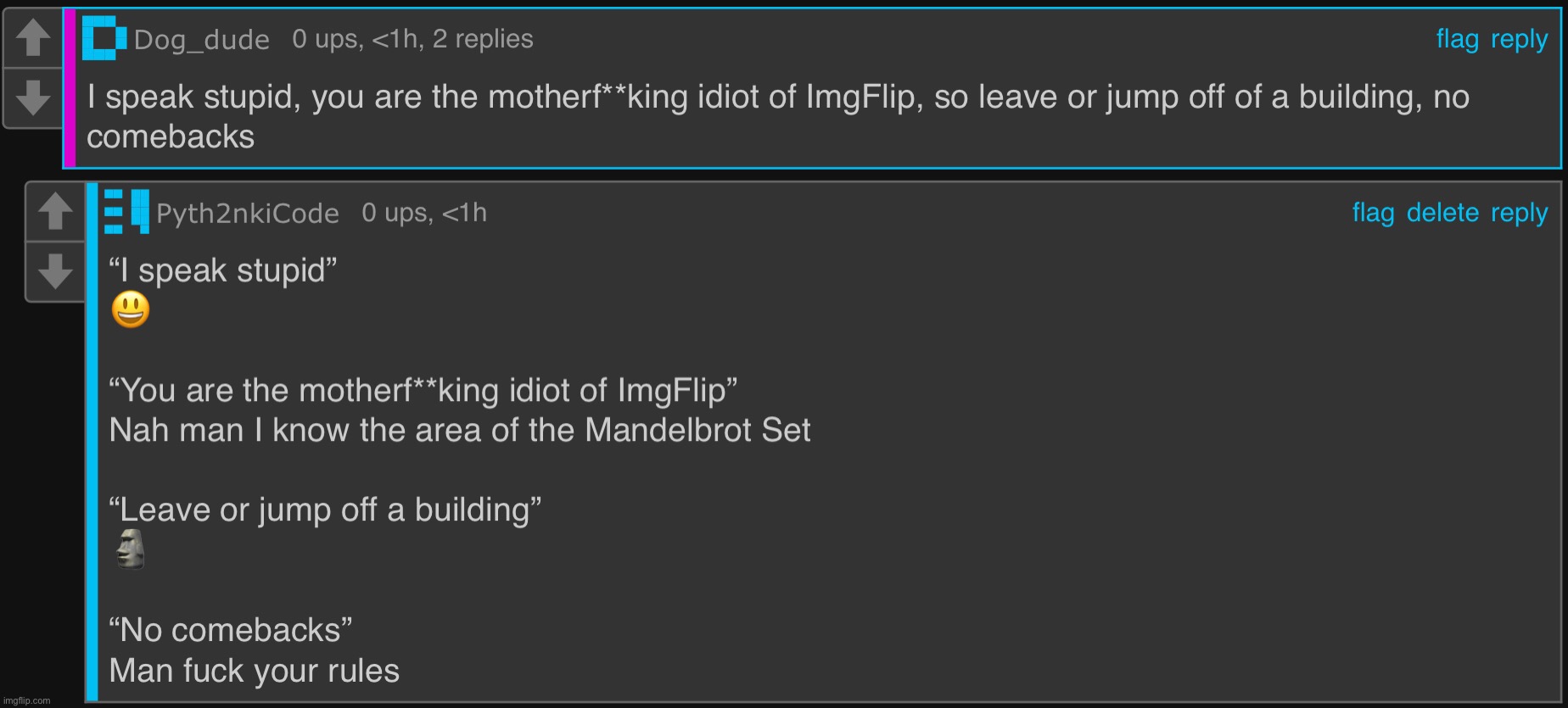Open Dog_dude's user profile
Viewport: 1568px width, 708px height.
[x=200, y=38]
